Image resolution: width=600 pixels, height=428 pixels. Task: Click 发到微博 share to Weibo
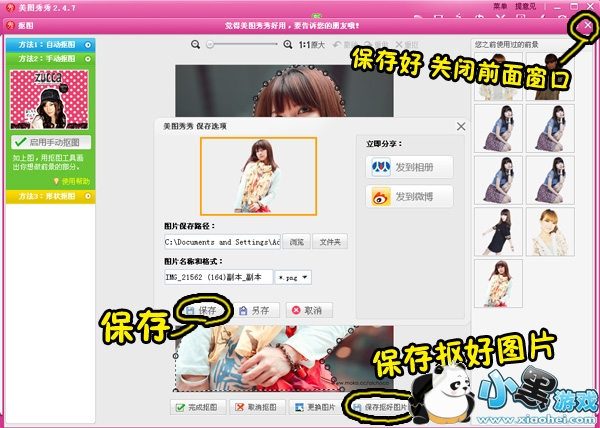(x=409, y=197)
